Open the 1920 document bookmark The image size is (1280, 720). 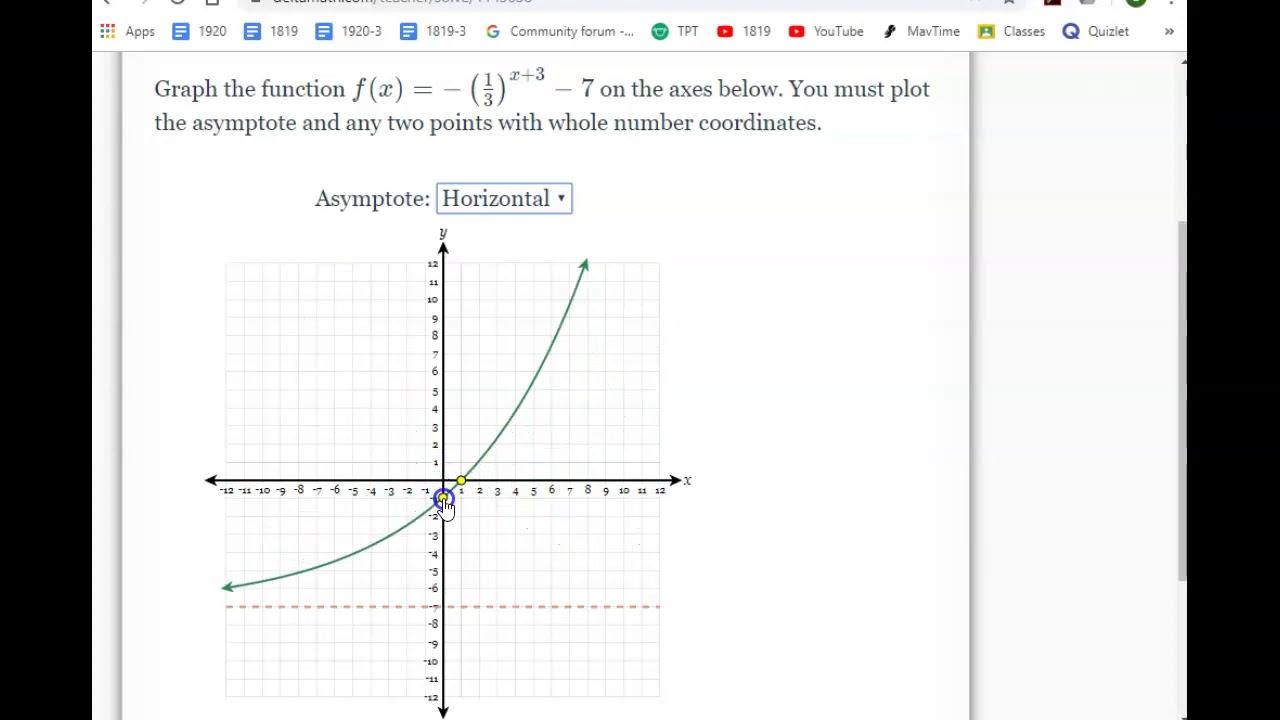coord(199,31)
